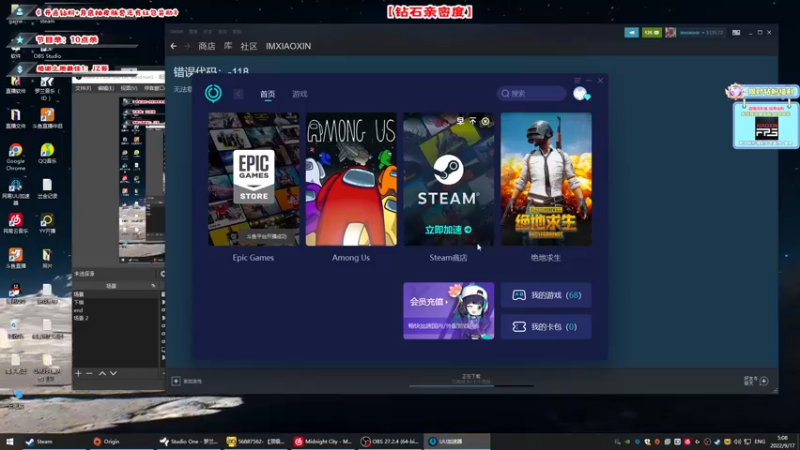
Task: Open the user avatar in UU accelerator
Action: (581, 93)
